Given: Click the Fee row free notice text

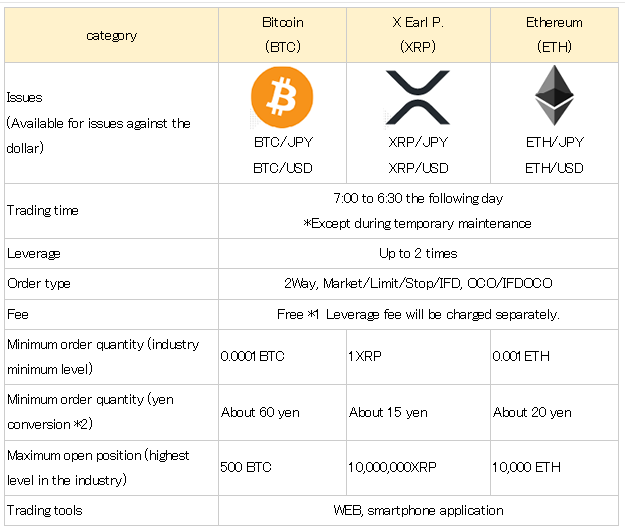Looking at the screenshot, I should point(418,314).
